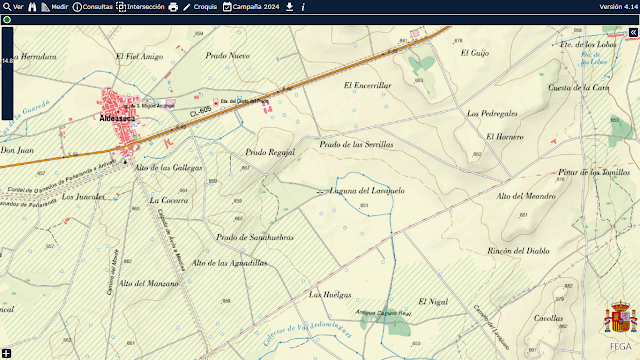
Task: Click the information 'i' icon
Action: 303,7
